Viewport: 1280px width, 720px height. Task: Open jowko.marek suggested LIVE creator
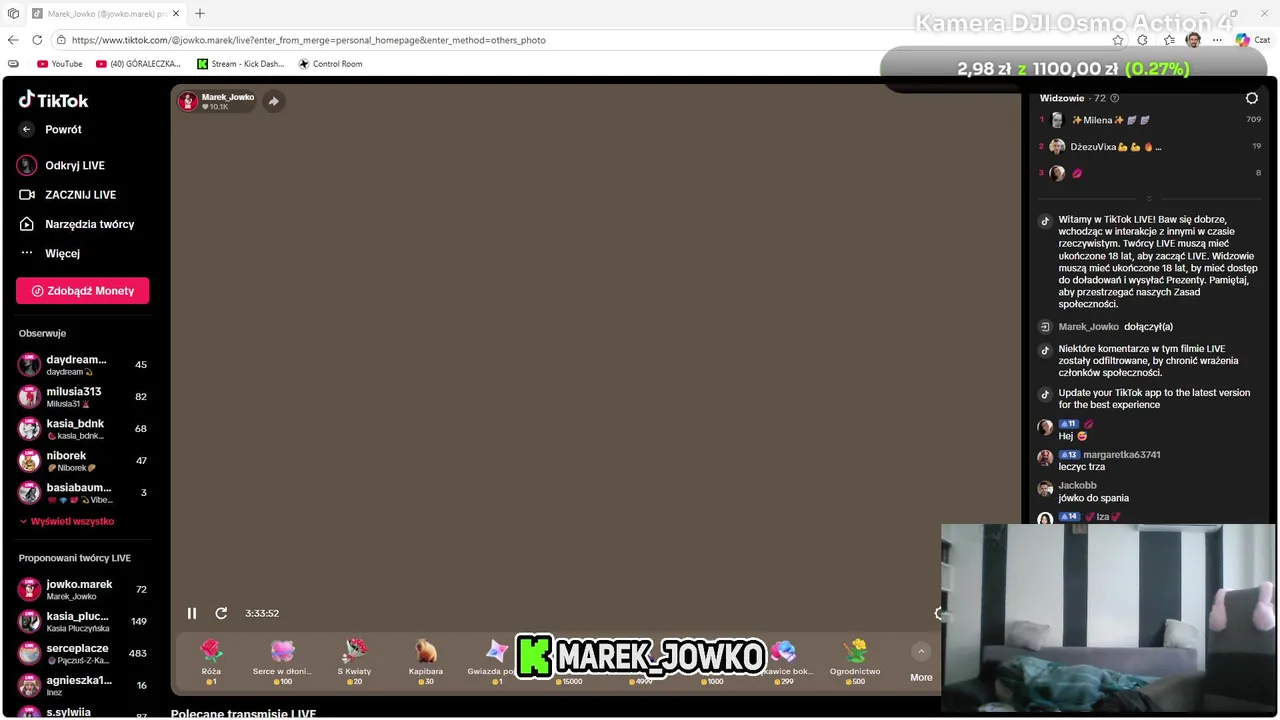click(82, 590)
